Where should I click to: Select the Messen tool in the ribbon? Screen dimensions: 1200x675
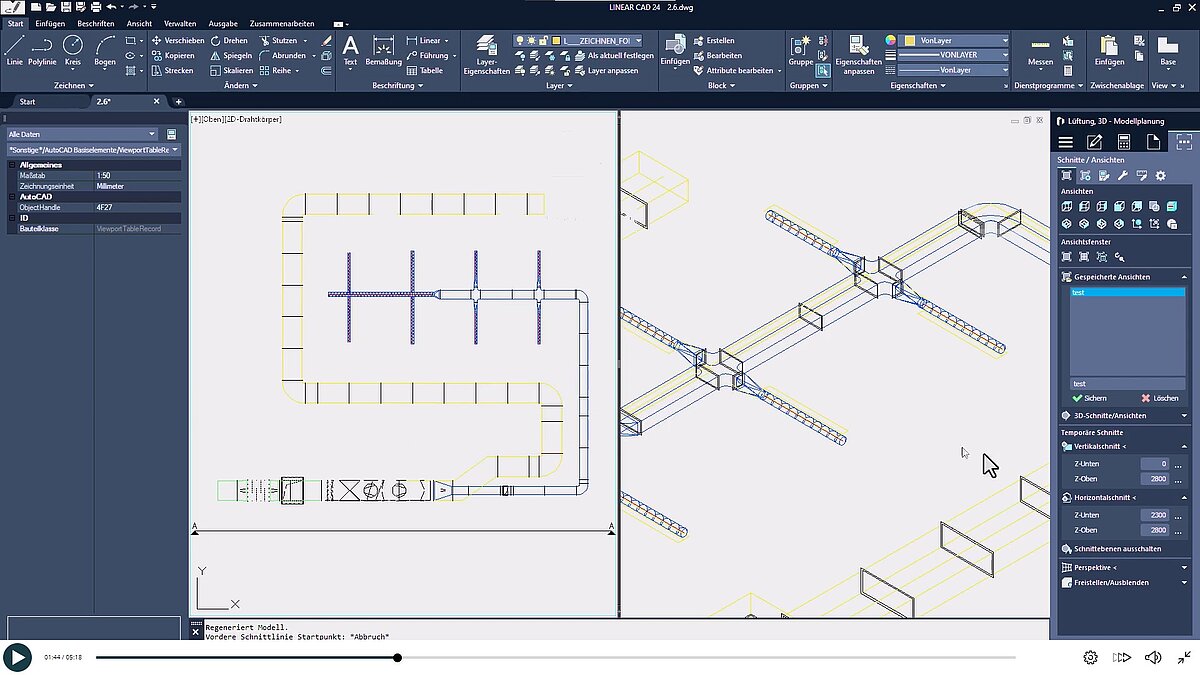pos(1040,54)
